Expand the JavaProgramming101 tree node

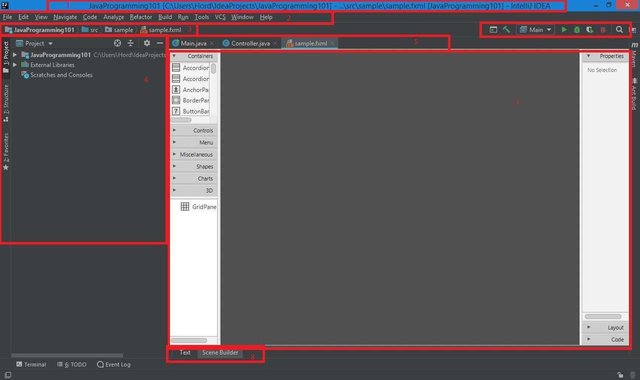tap(15, 55)
